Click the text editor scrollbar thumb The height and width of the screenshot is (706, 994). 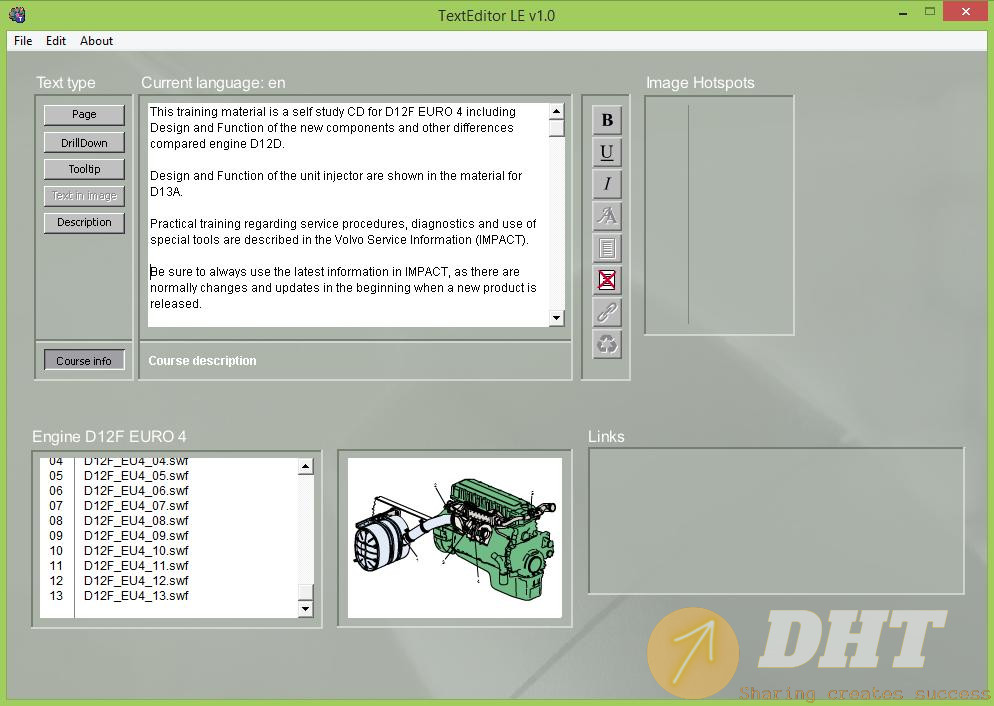coord(557,128)
